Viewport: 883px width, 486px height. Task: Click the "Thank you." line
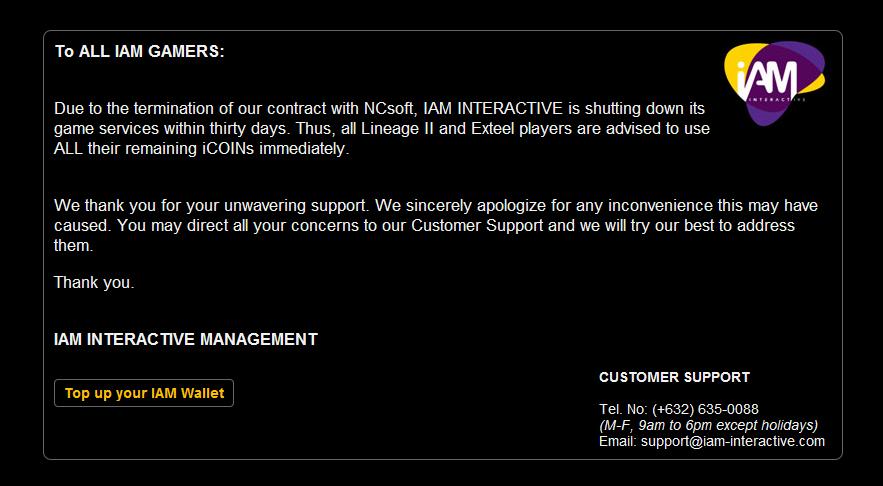pyautogui.click(x=94, y=282)
